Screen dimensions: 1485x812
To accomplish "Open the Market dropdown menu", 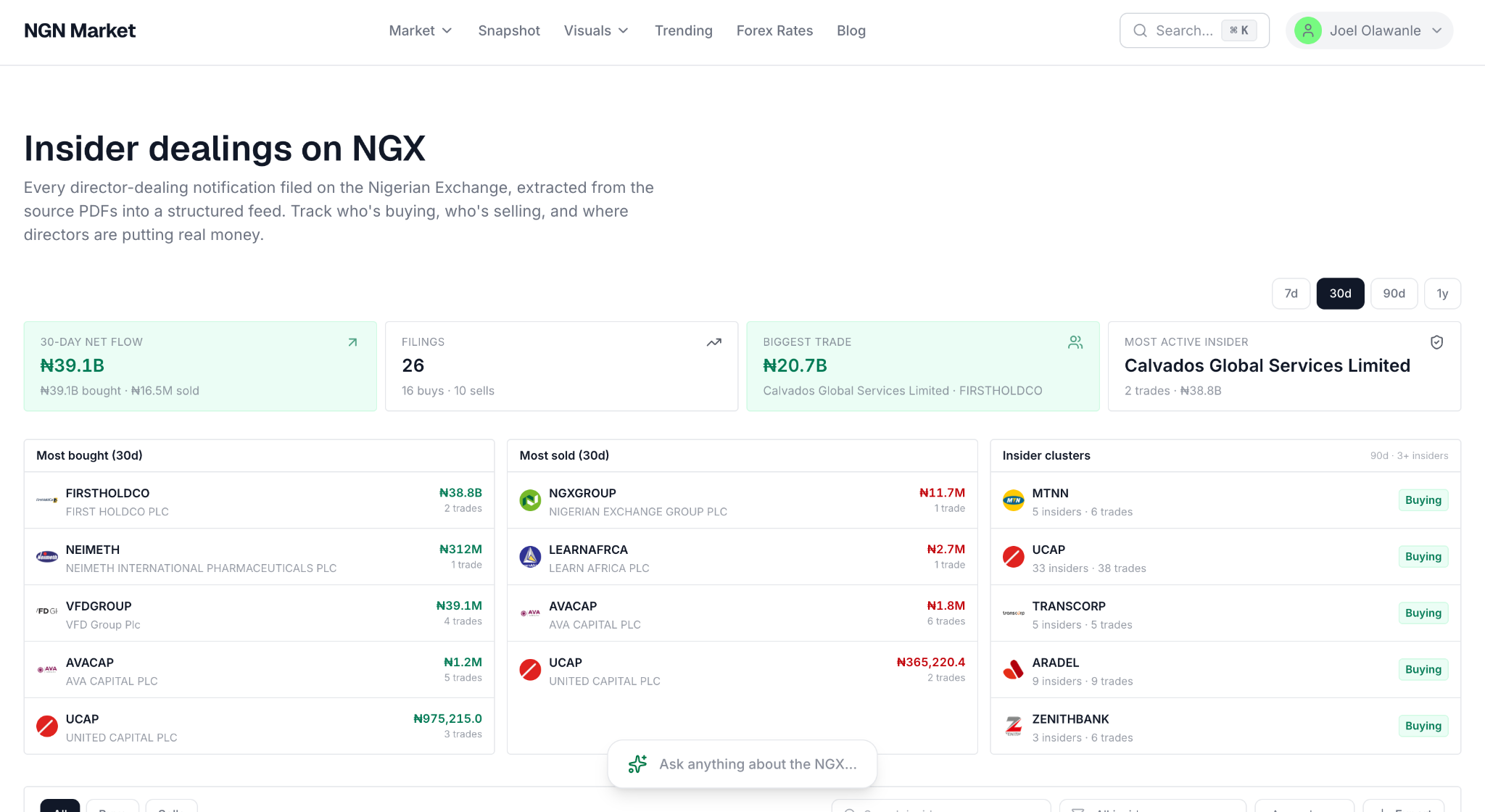I will point(421,30).
